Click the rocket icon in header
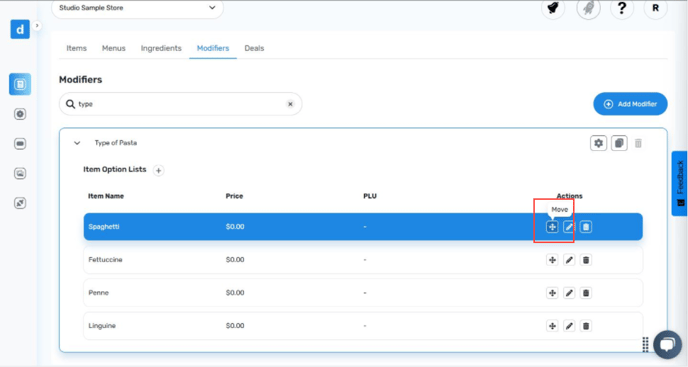688x367 pixels. coord(588,8)
